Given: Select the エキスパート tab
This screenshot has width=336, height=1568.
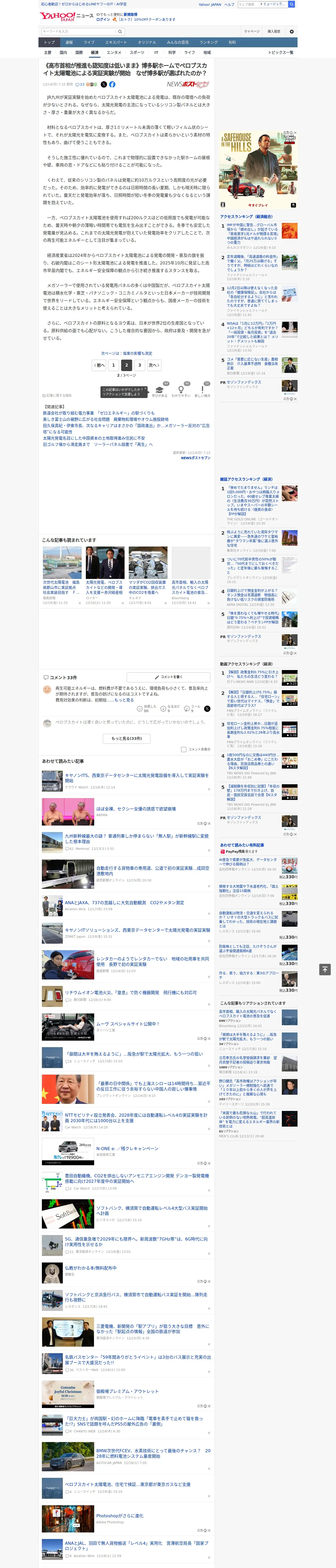Looking at the screenshot, I should pos(116,43).
